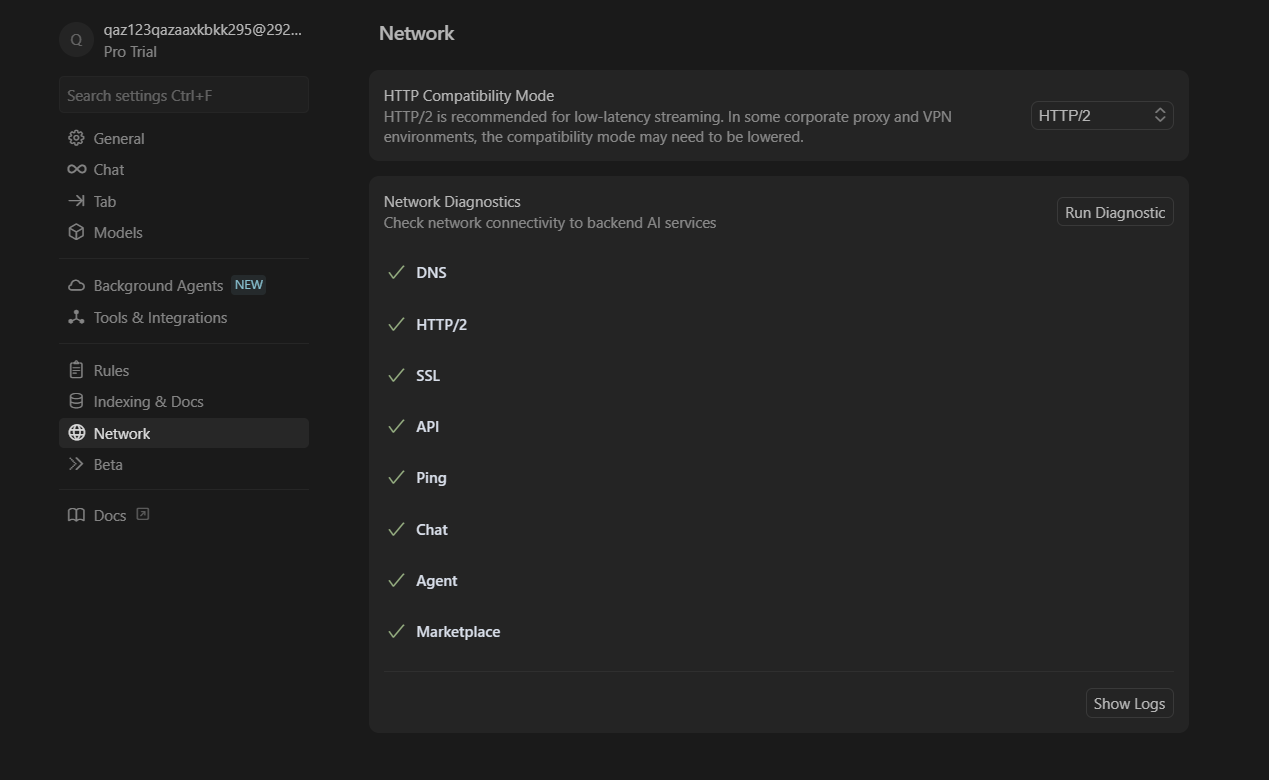
Task: Click the Background Agents cloud icon
Action: (x=76, y=285)
